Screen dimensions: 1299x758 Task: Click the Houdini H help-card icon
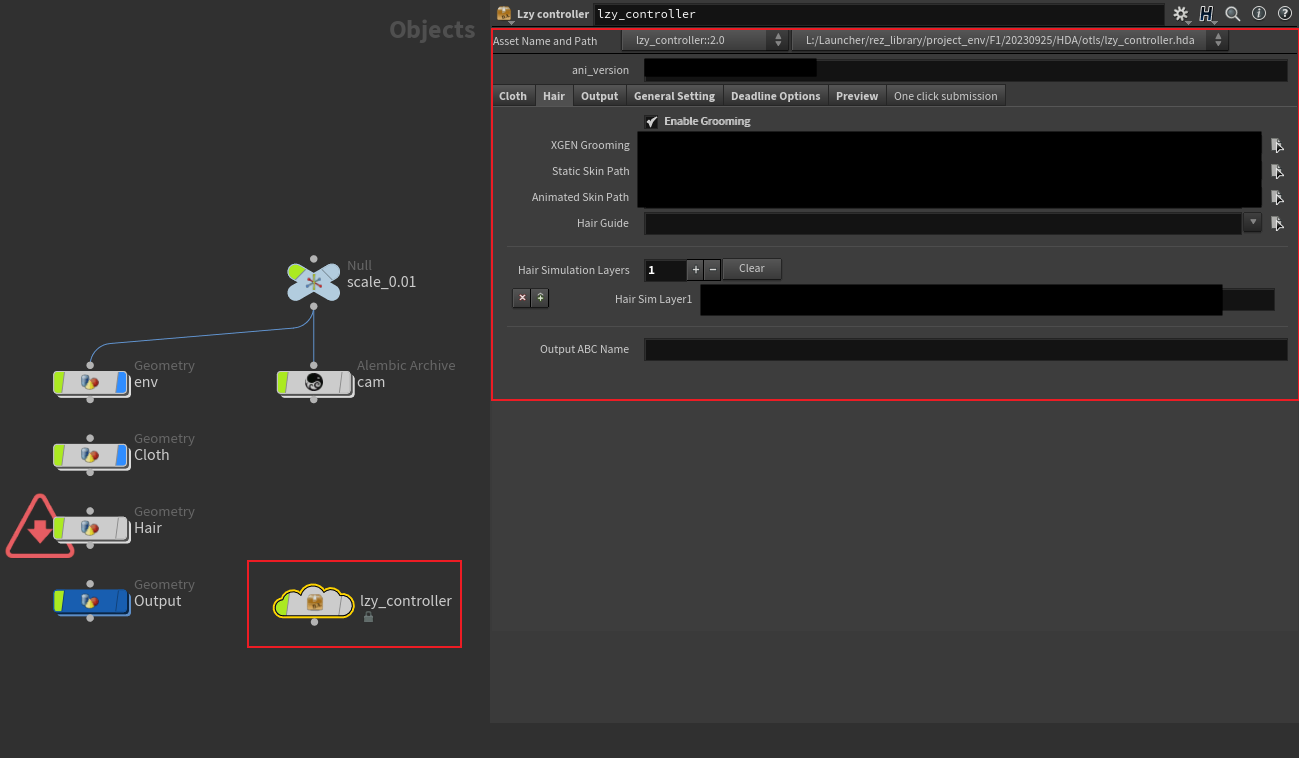tap(1207, 14)
